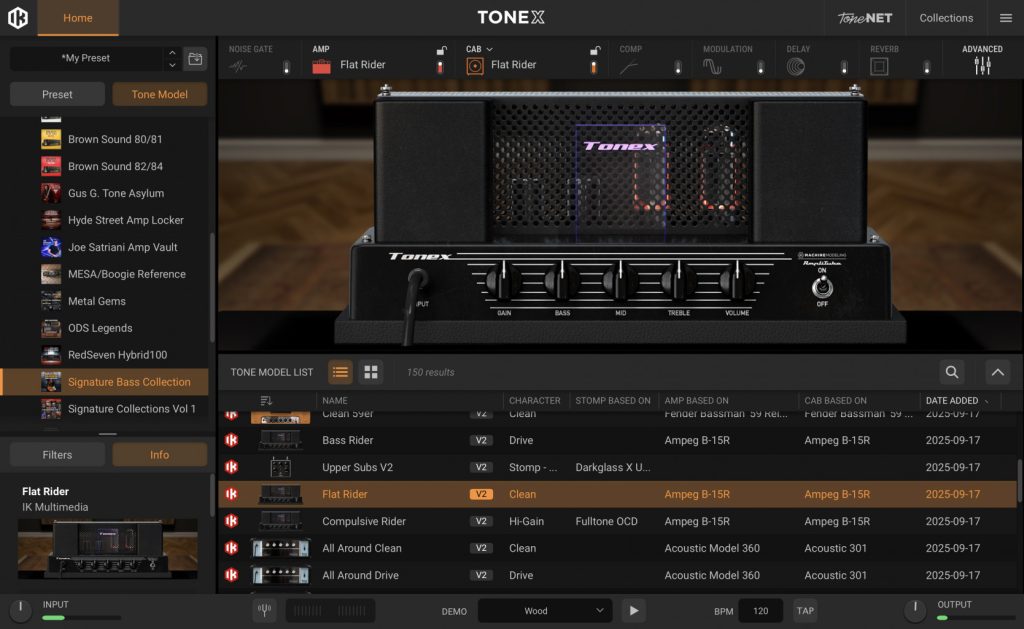This screenshot has width=1024, height=629.
Task: Open ToneNET
Action: click(x=865, y=18)
